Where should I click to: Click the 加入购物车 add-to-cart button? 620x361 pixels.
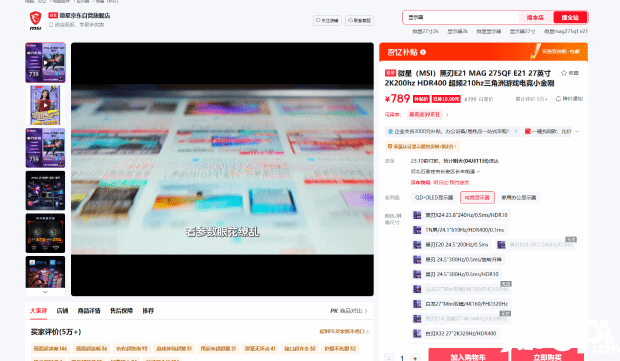(467, 356)
